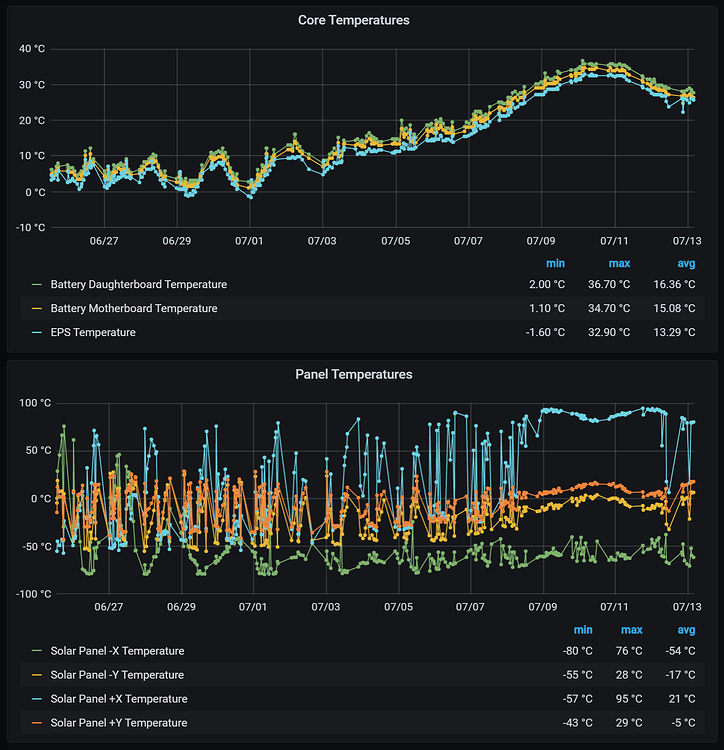Sort Panel Temperatures legend by max column

point(632,630)
